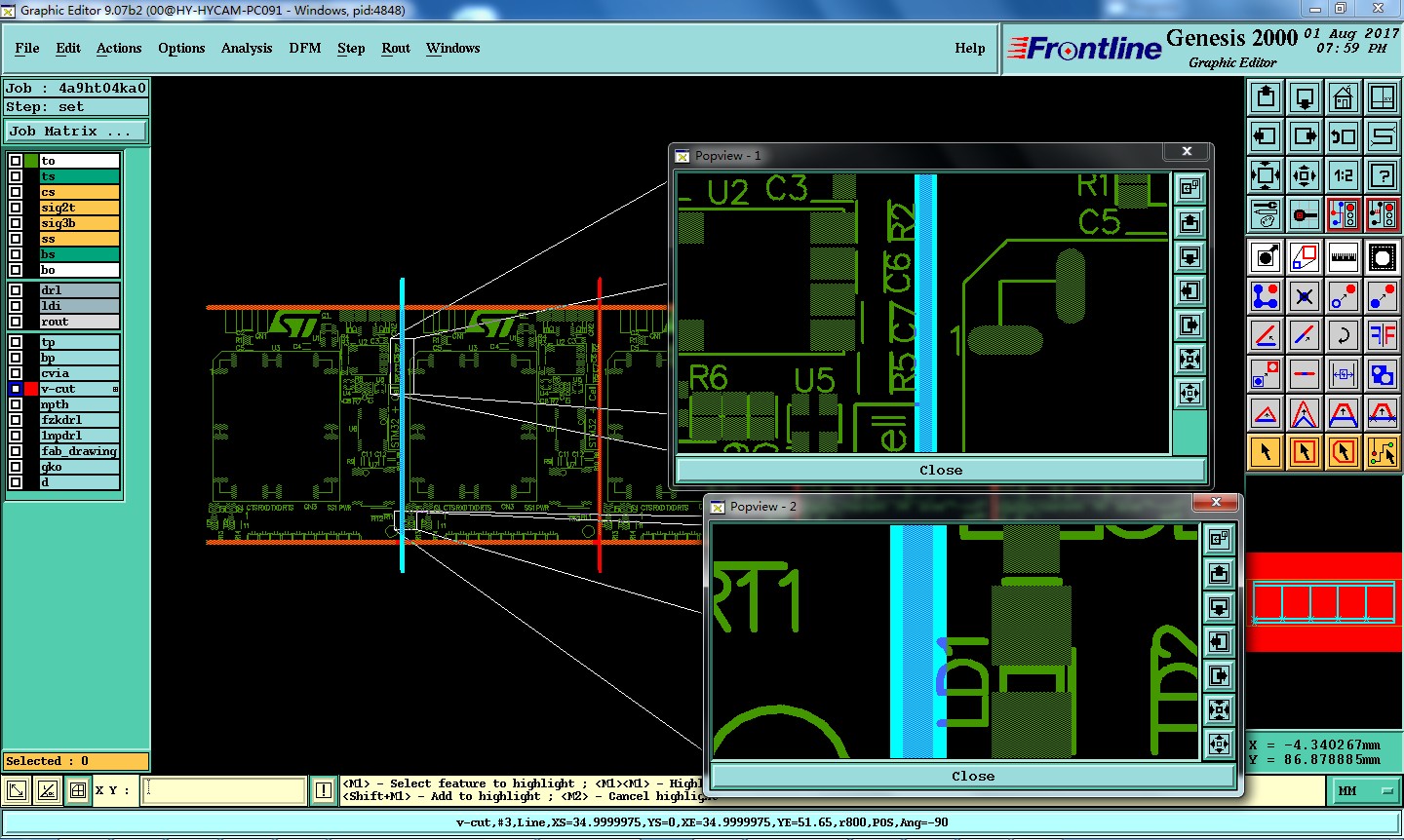This screenshot has width=1404, height=840.
Task: Click Close button in Popview 1
Action: (x=941, y=470)
